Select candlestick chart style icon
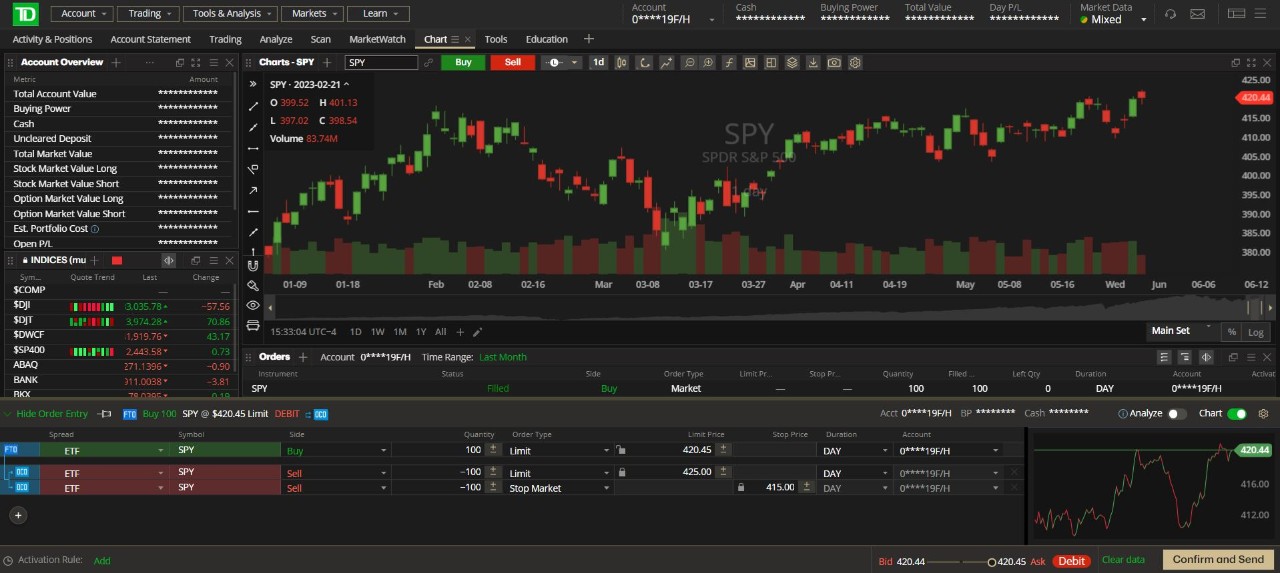The height and width of the screenshot is (573, 1280). click(x=622, y=62)
